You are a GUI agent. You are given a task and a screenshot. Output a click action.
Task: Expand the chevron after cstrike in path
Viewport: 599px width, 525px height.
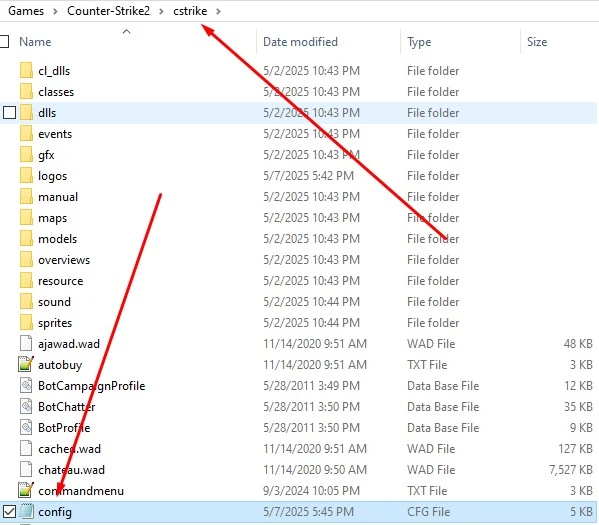(218, 11)
